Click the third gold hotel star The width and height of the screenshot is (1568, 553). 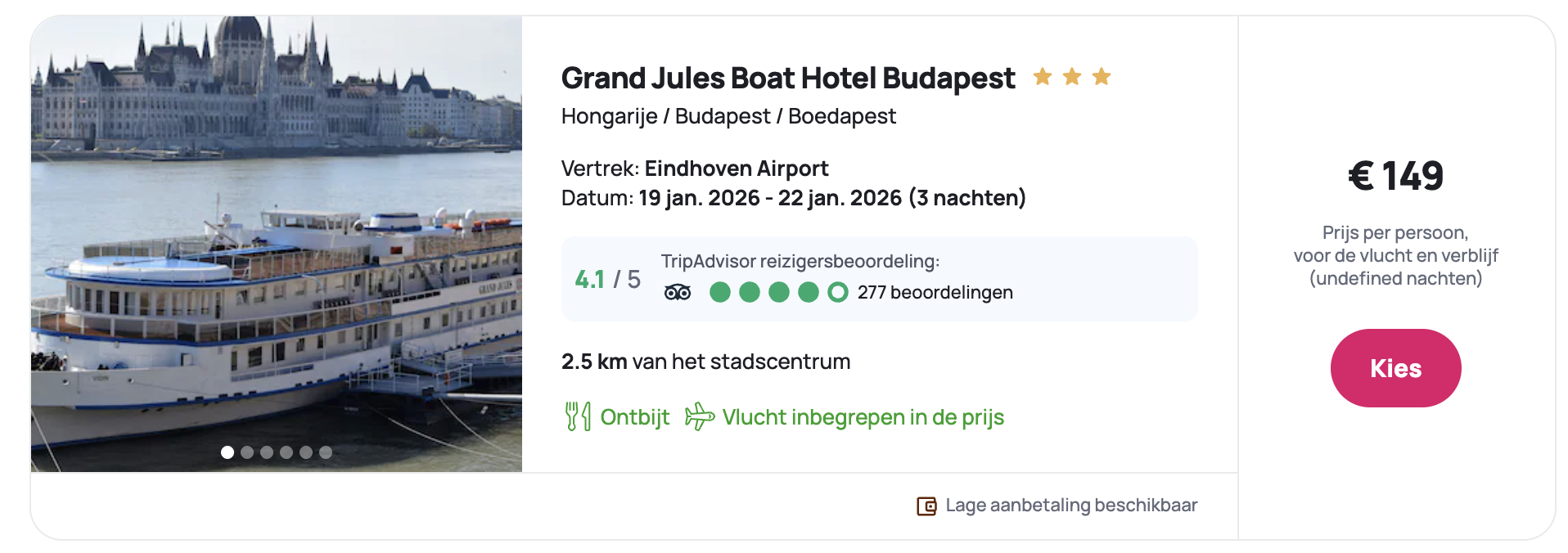[x=1102, y=77]
